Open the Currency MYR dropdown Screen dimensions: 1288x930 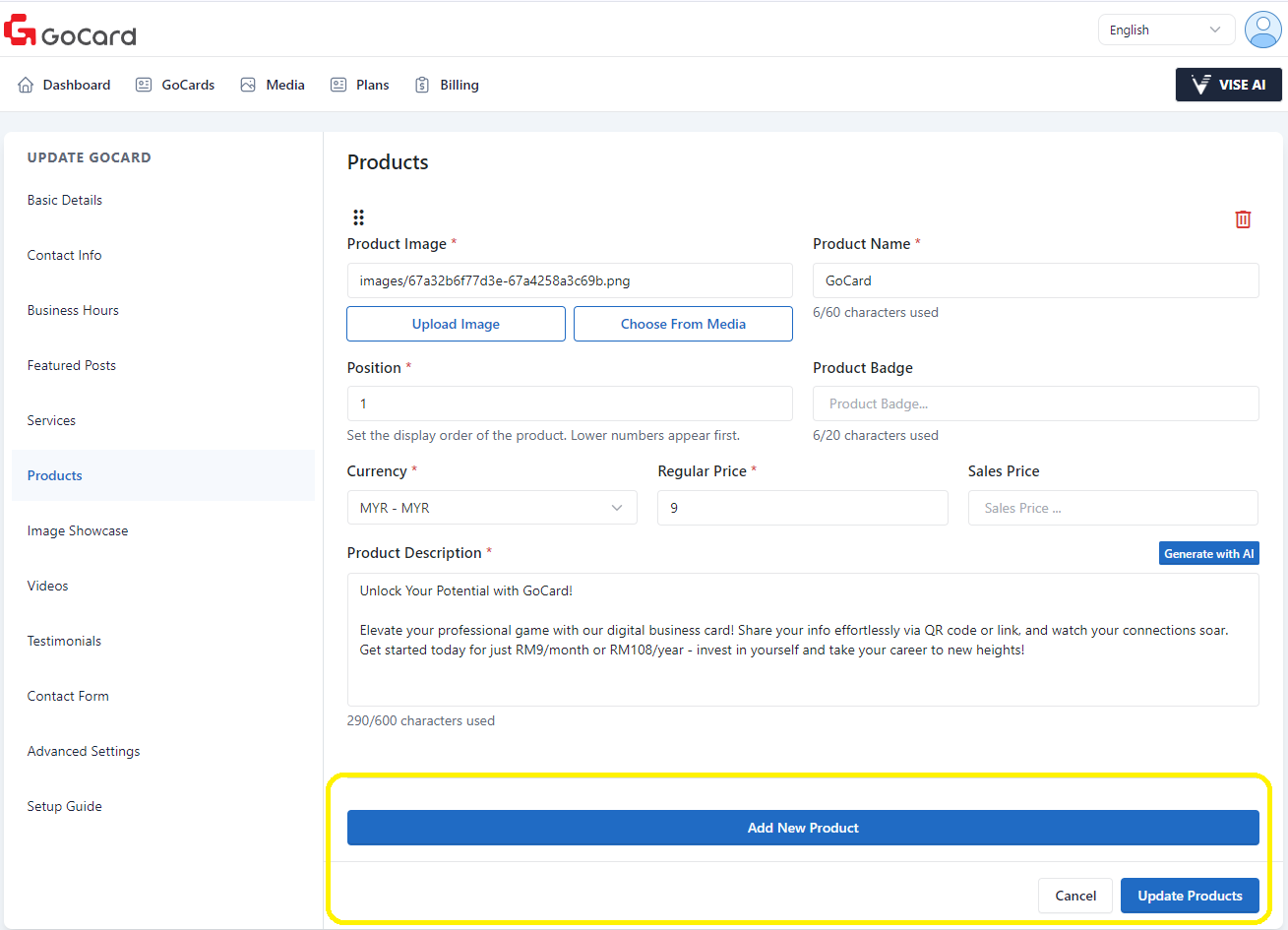(x=492, y=508)
